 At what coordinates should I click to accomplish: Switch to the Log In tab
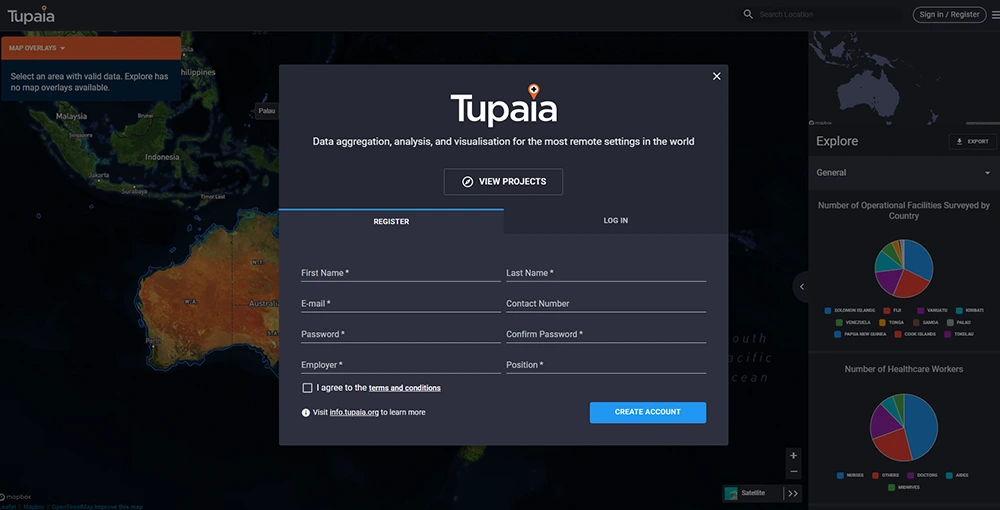click(x=615, y=221)
